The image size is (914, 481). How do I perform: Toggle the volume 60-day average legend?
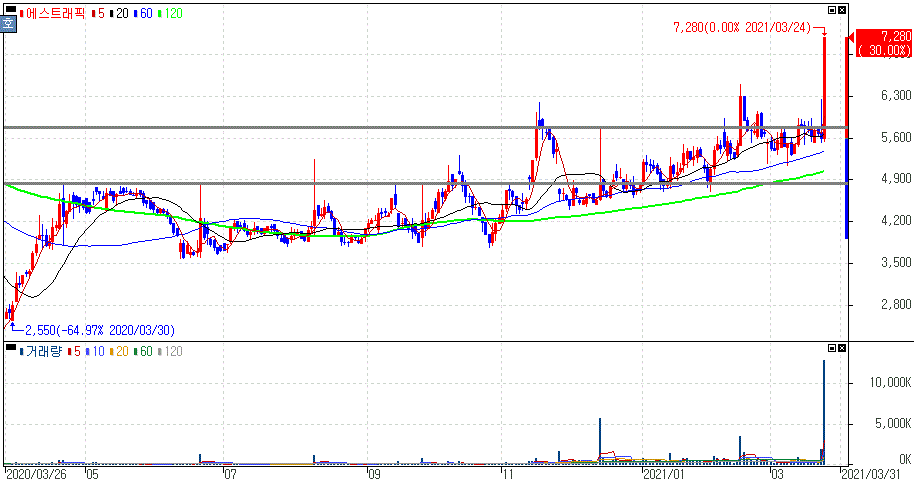pos(143,352)
